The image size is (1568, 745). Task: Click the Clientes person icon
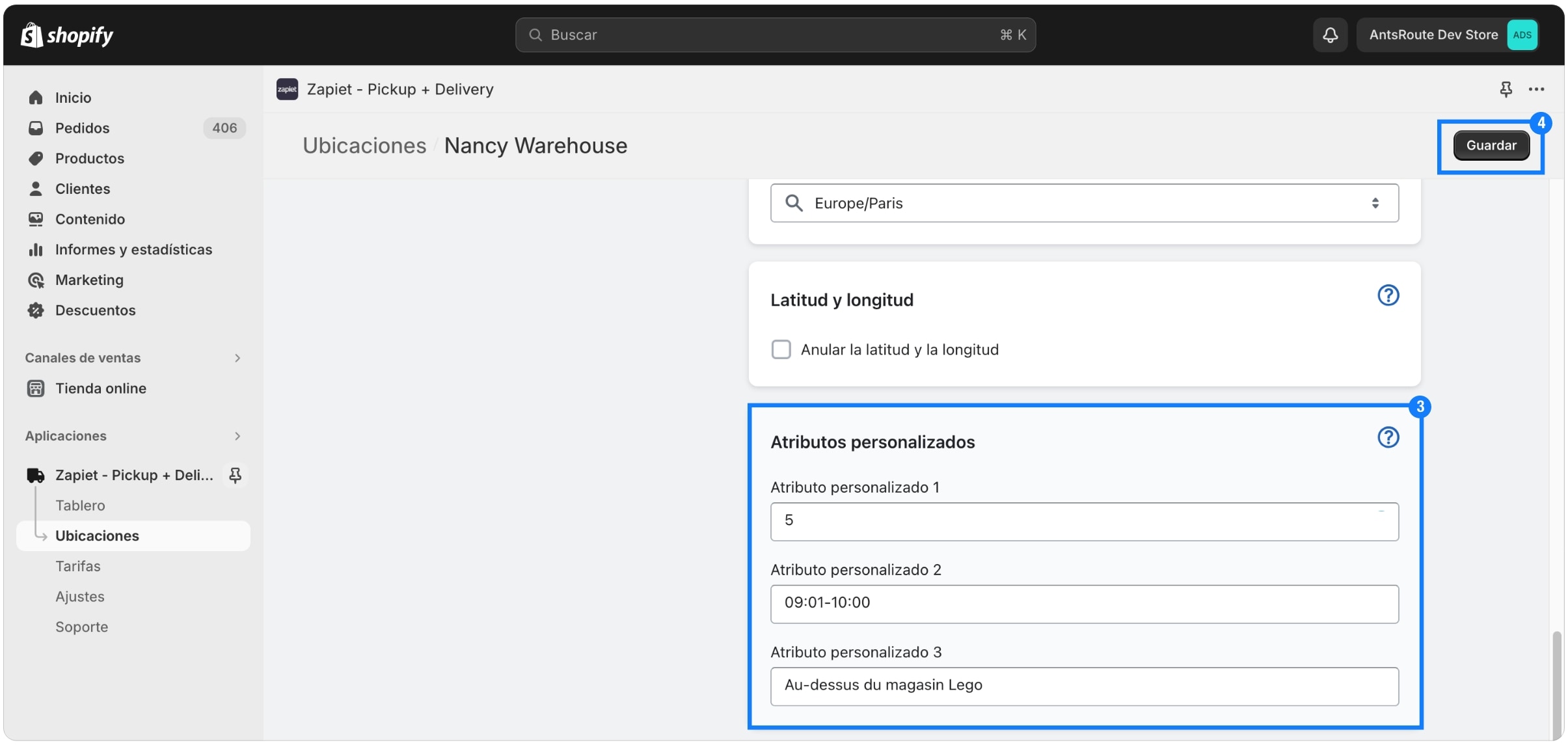(x=36, y=189)
